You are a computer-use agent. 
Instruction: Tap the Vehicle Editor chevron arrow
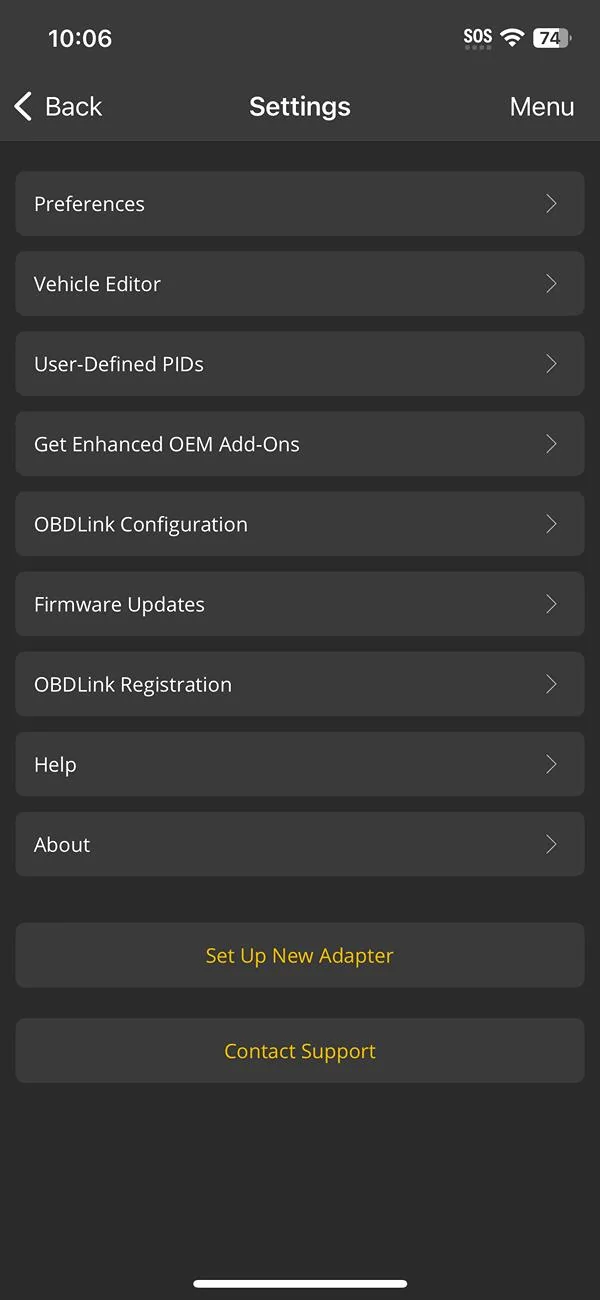[551, 284]
